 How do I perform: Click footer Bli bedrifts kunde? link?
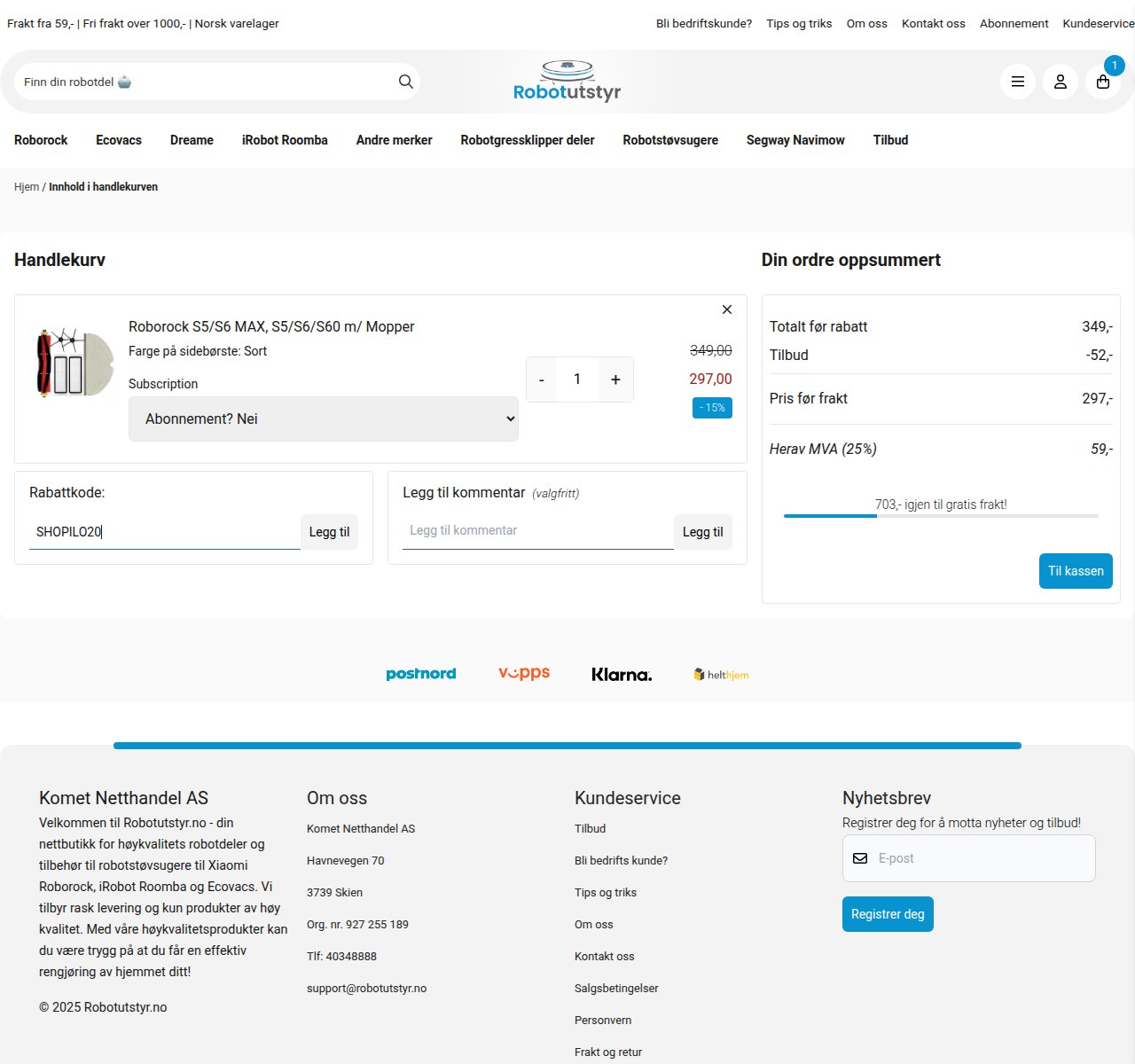pos(621,861)
